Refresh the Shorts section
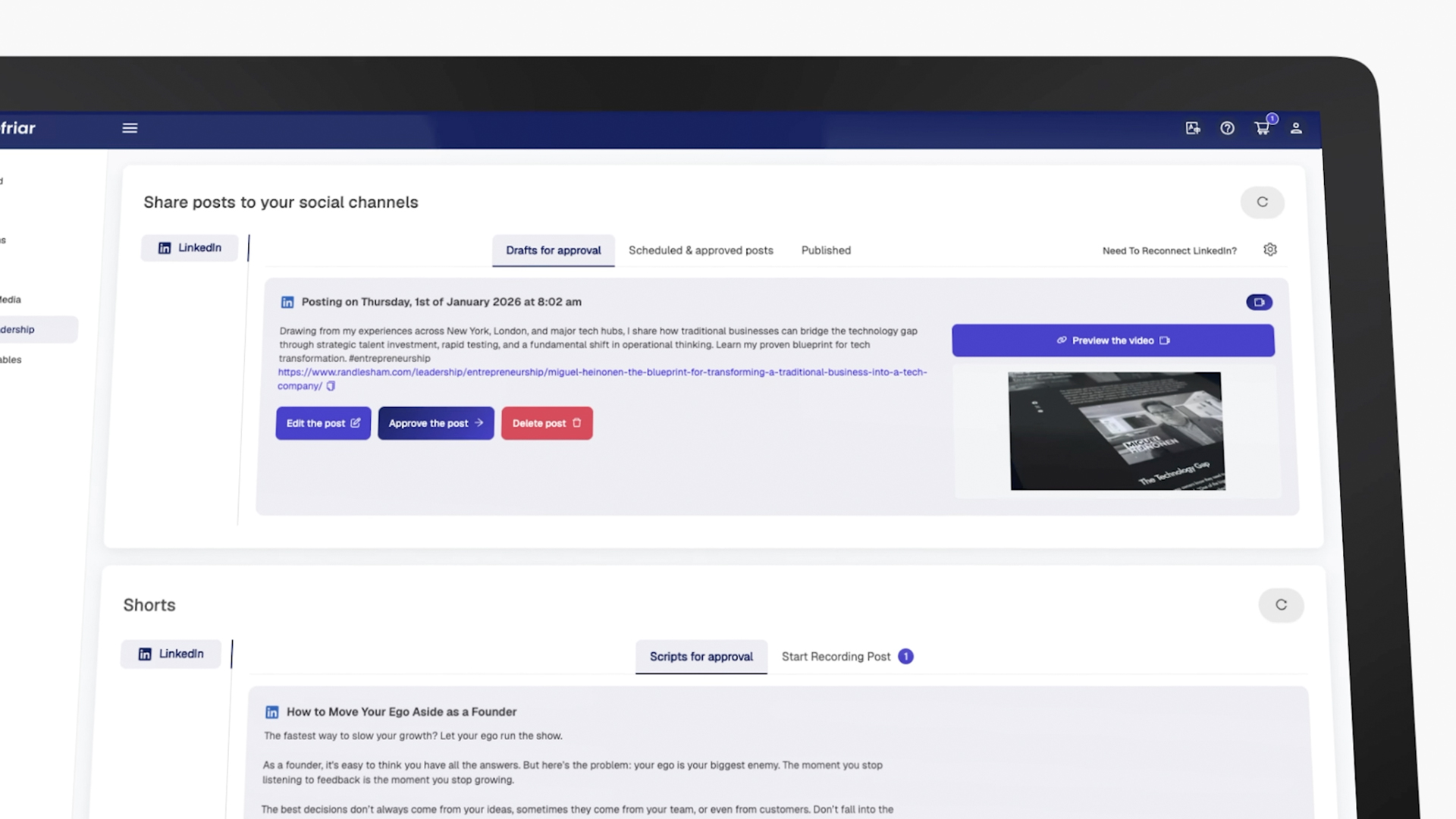 click(x=1281, y=604)
